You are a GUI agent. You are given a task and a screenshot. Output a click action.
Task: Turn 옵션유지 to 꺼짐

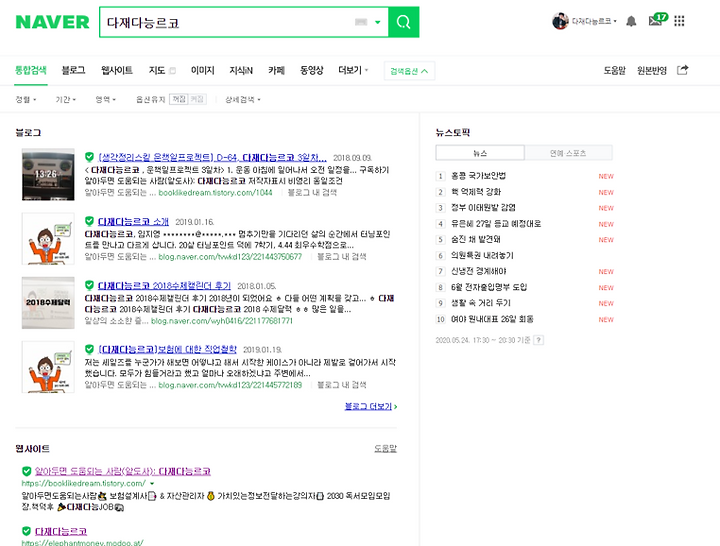[179, 99]
